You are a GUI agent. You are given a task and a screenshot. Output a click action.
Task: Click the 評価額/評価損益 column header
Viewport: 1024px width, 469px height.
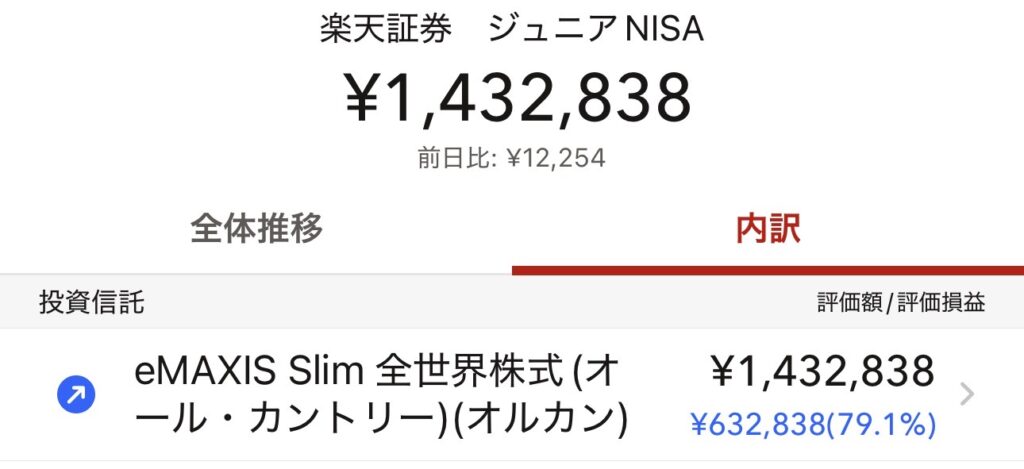click(900, 303)
